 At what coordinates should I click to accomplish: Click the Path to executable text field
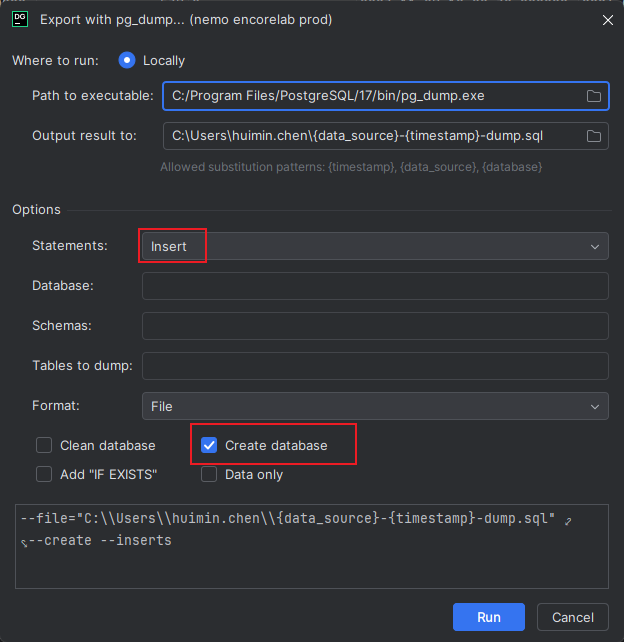(x=370, y=96)
